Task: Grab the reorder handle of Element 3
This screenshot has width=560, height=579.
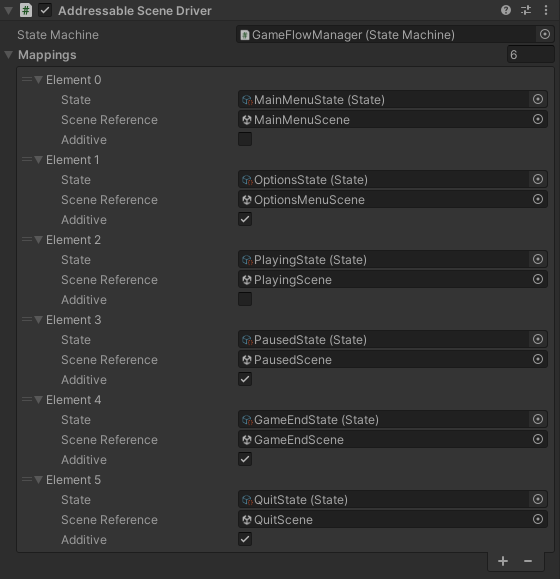Action: pyautogui.click(x=27, y=319)
